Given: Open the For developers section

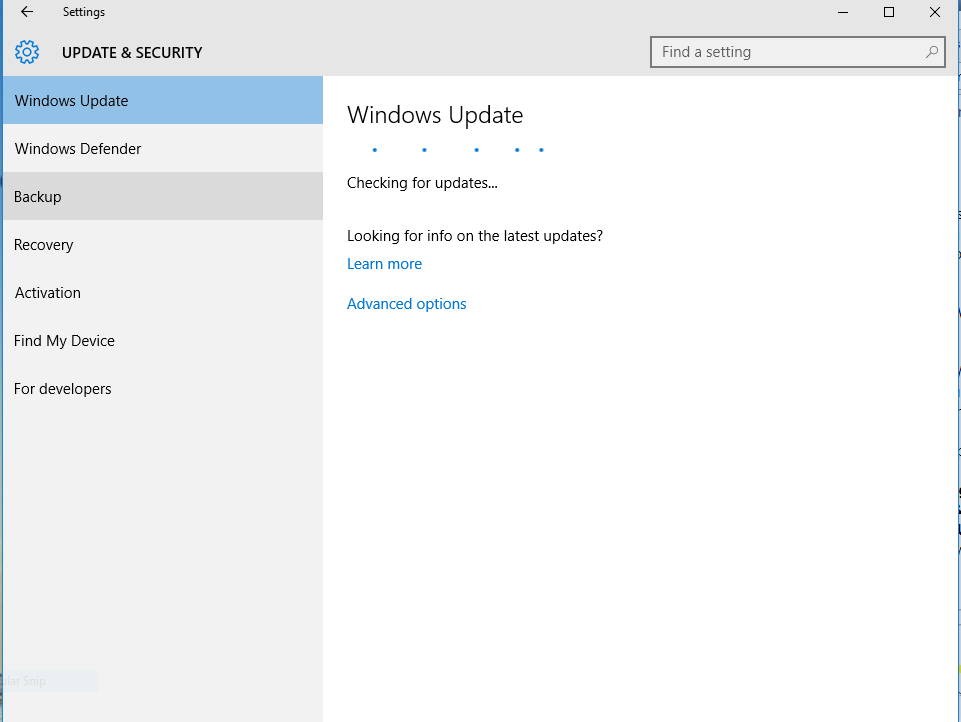Looking at the screenshot, I should 163,389.
